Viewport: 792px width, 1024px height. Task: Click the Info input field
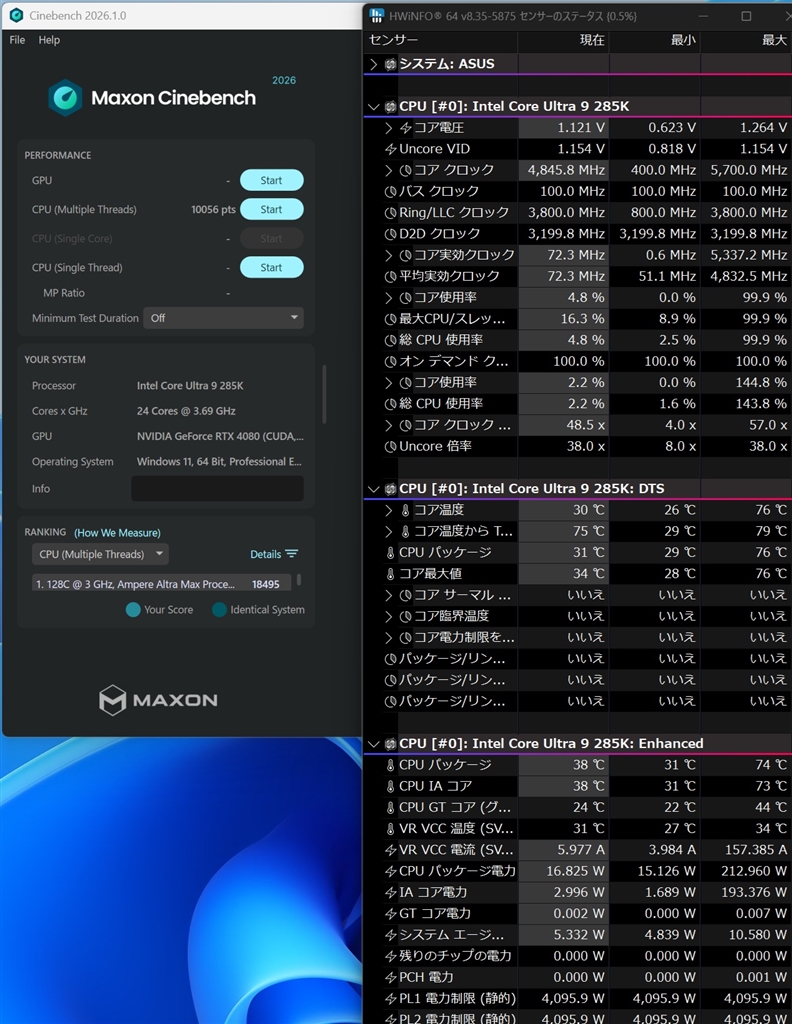[x=217, y=488]
